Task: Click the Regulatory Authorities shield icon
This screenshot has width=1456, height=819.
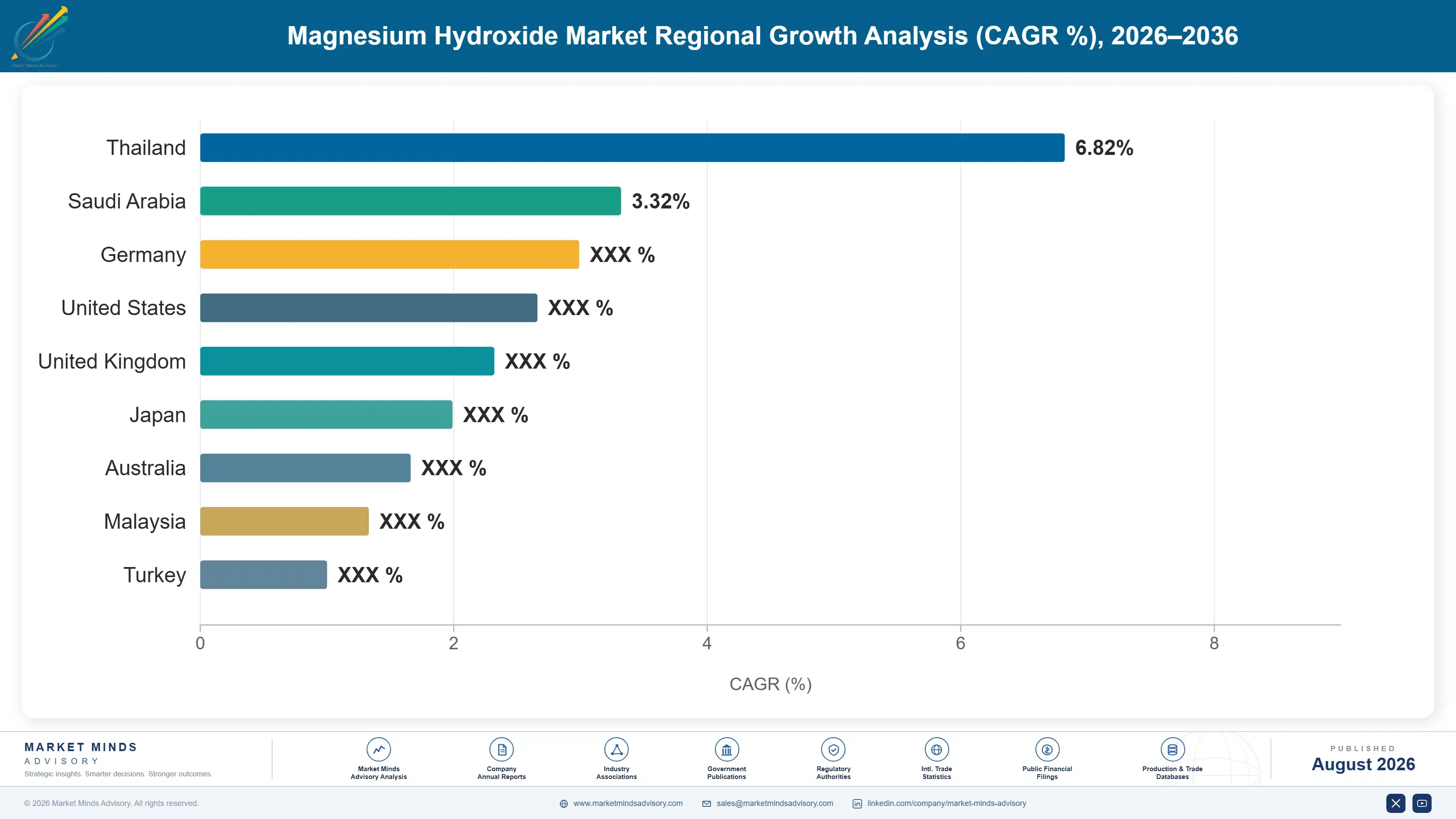Action: coord(833,749)
